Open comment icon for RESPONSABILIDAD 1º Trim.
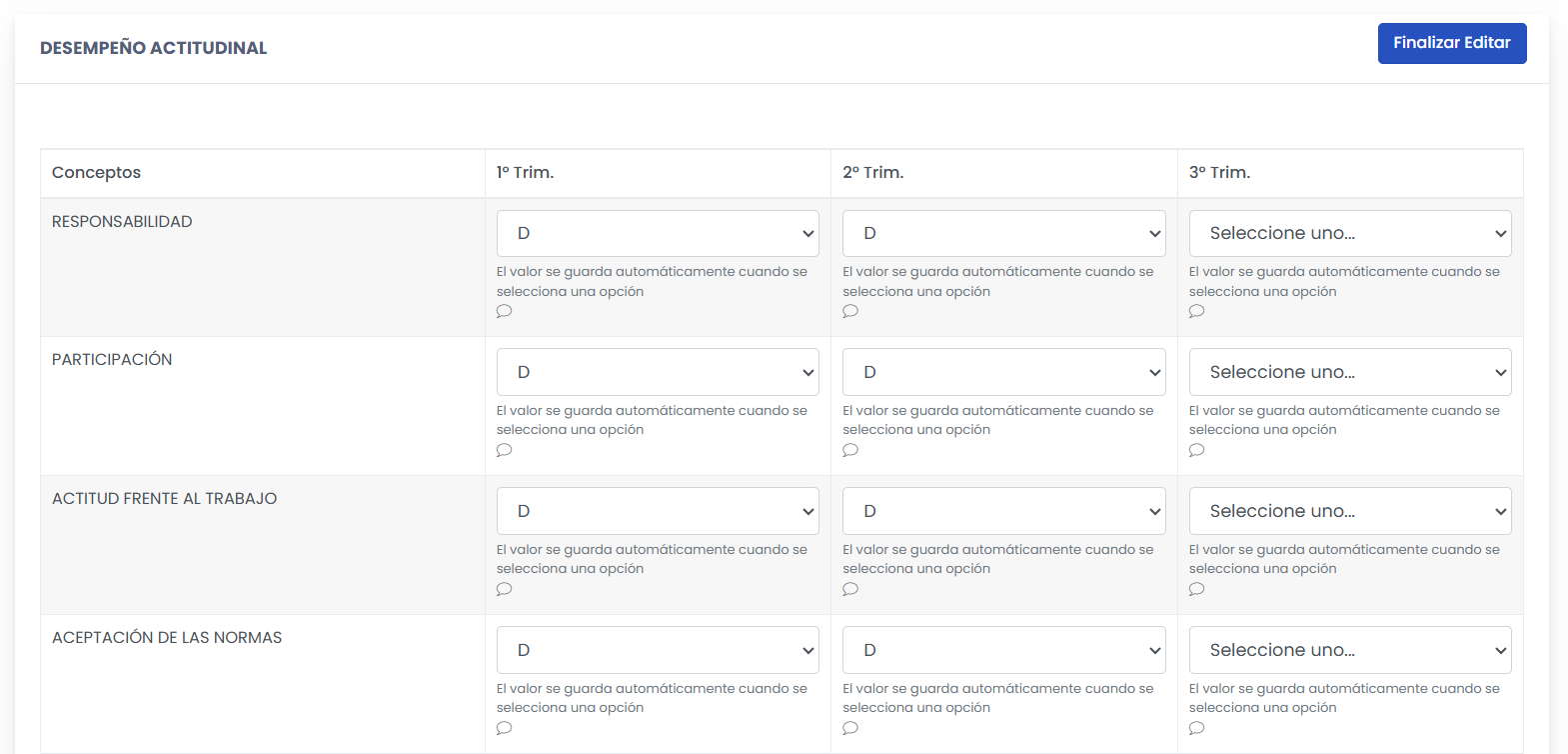 pos(504,311)
